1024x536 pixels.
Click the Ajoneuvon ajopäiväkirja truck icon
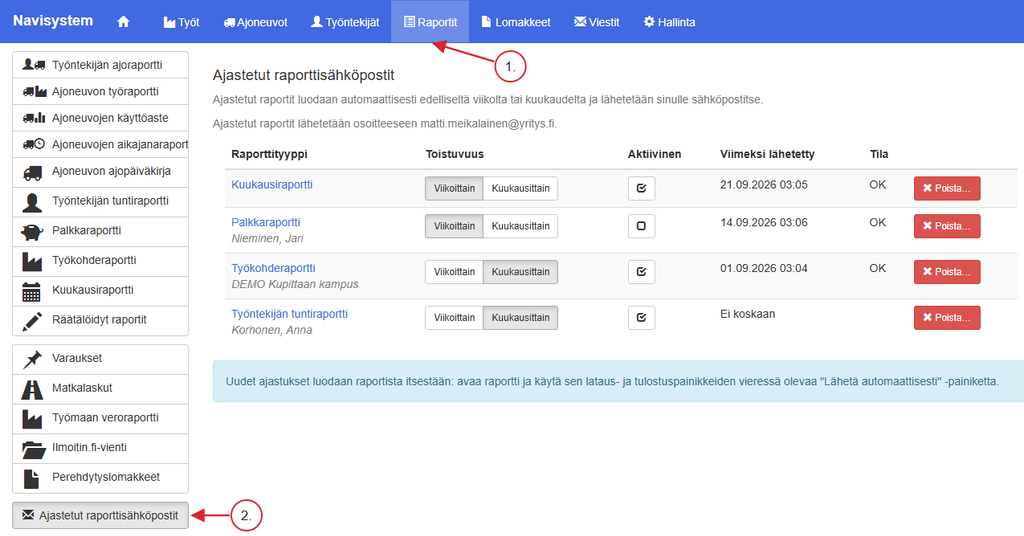[x=33, y=172]
